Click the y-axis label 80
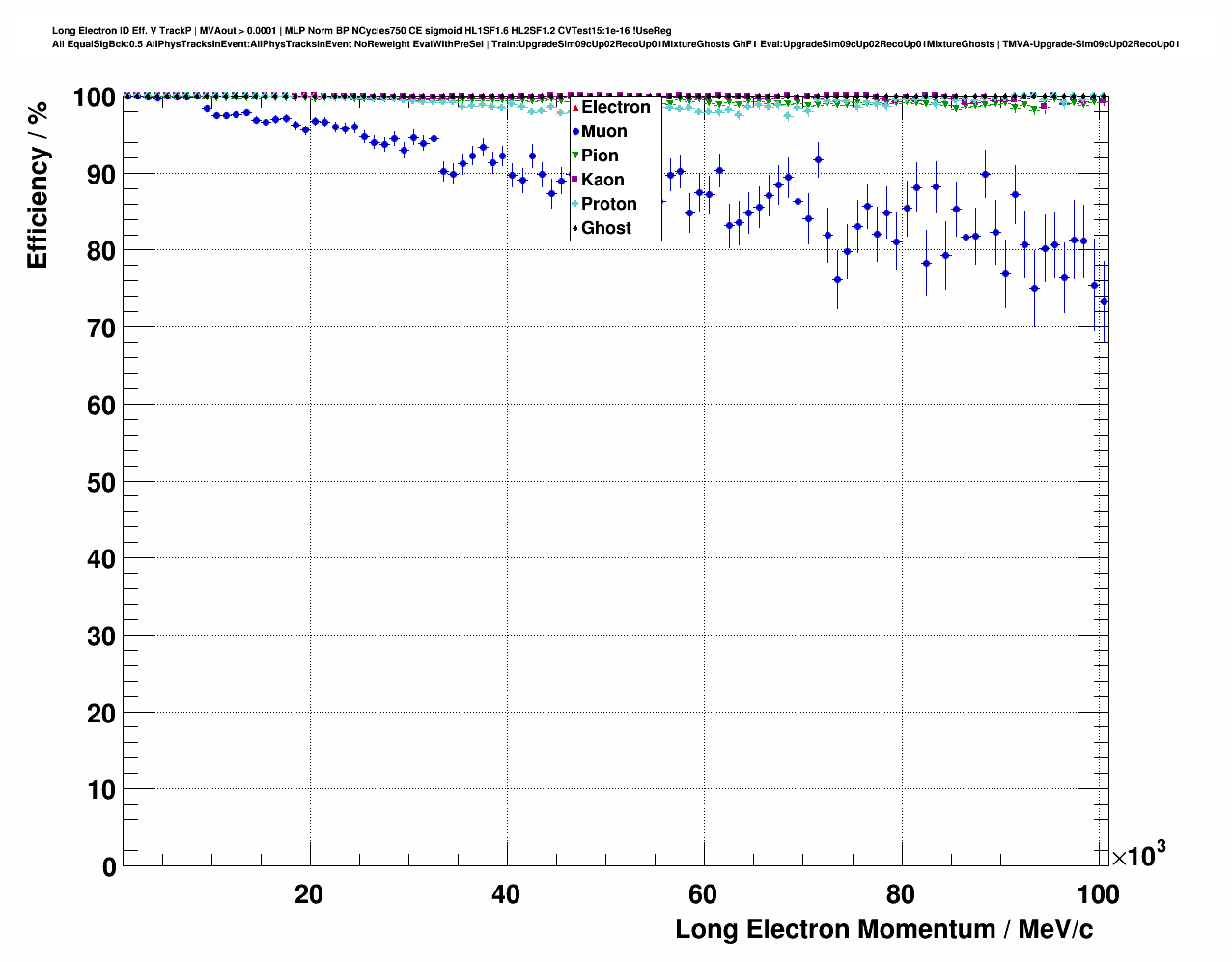 (101, 251)
